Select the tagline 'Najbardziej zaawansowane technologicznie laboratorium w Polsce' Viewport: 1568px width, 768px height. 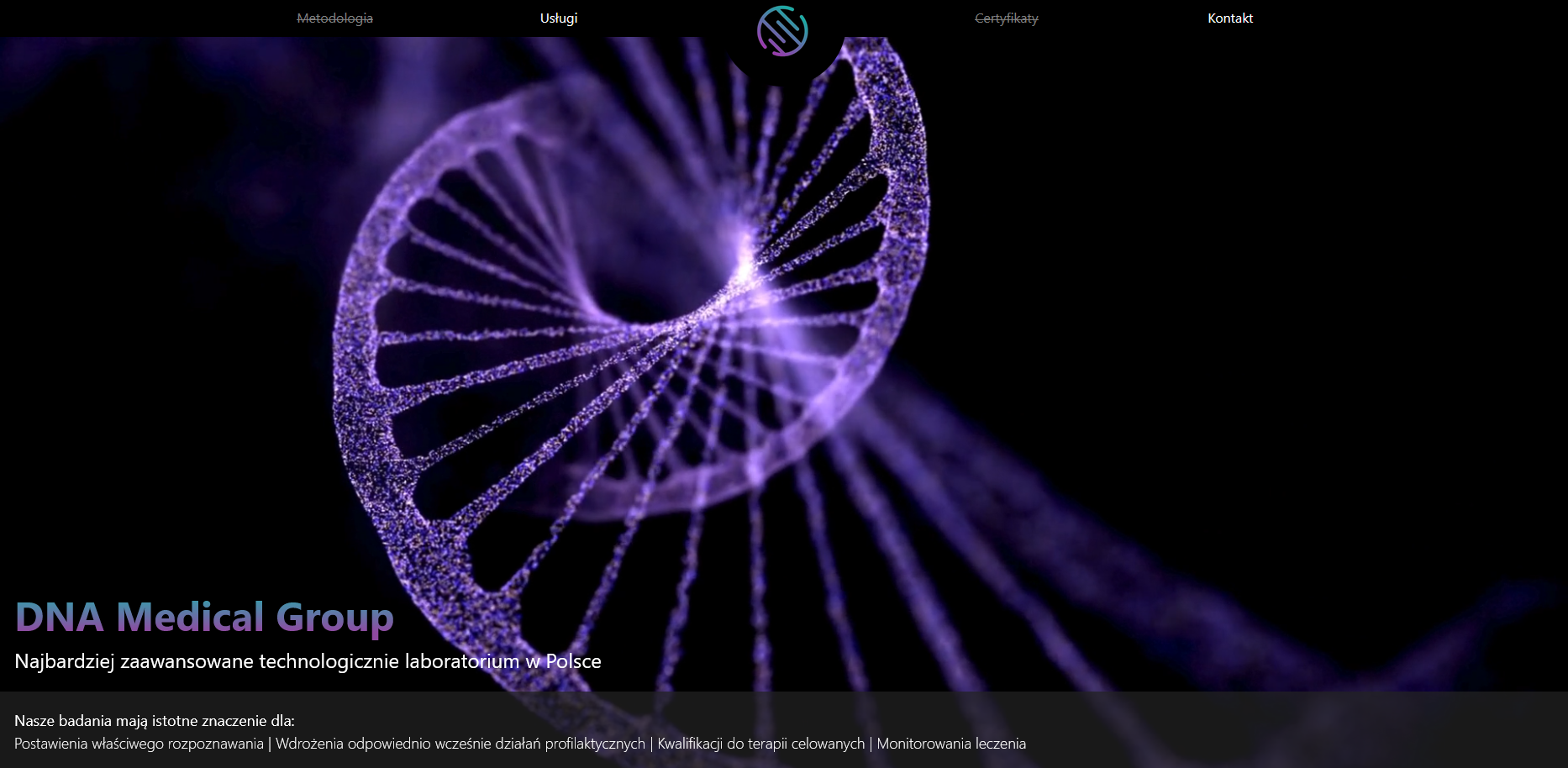pos(308,661)
